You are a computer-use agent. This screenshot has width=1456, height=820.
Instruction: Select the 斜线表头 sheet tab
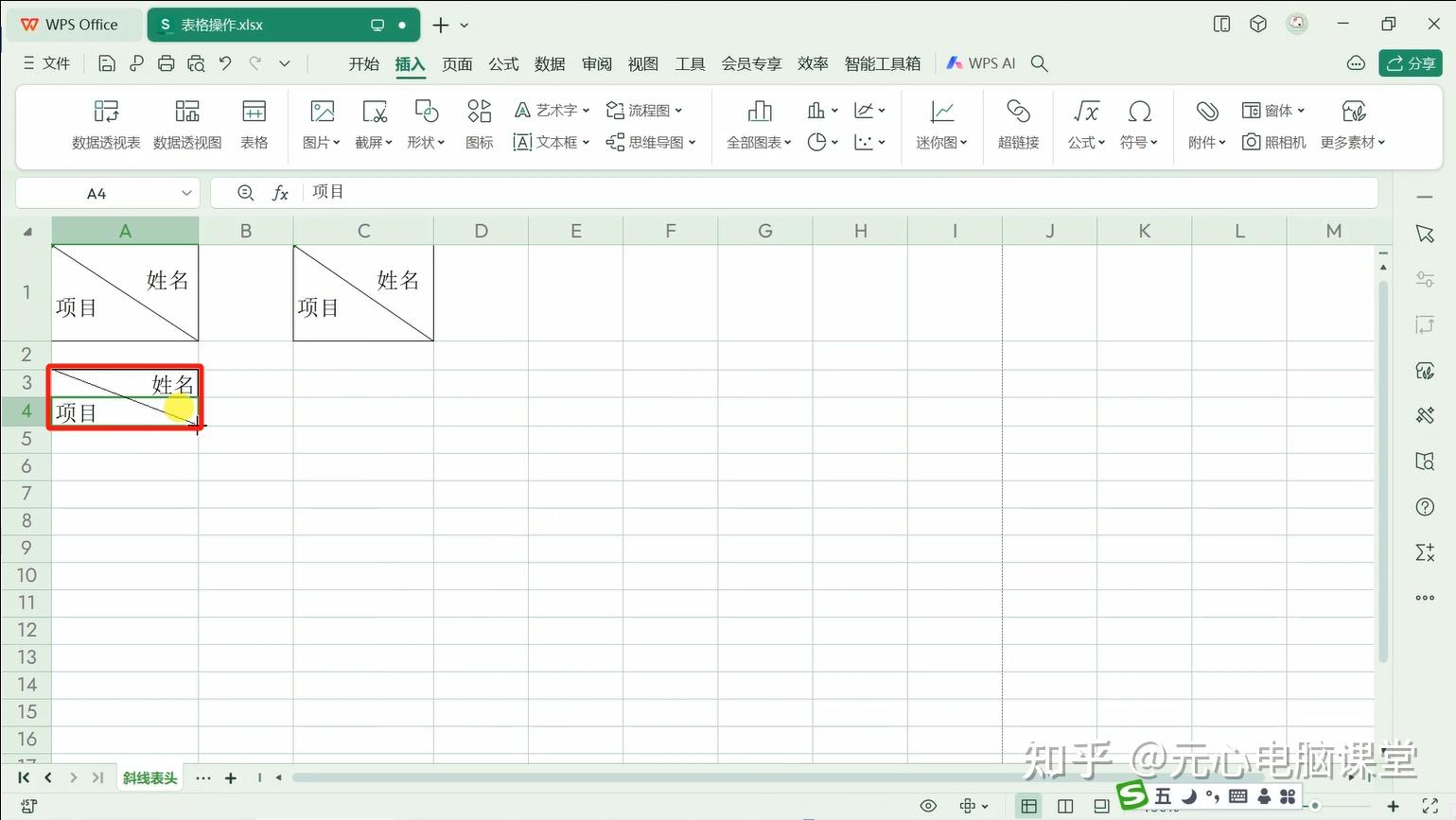point(149,777)
